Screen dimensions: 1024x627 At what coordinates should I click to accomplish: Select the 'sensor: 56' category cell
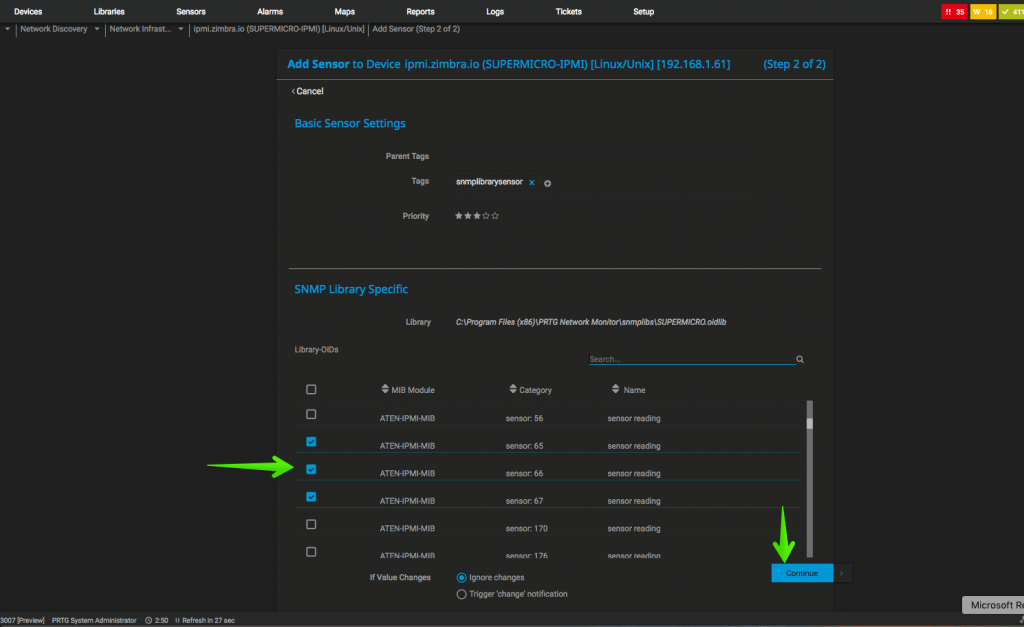click(x=524, y=418)
